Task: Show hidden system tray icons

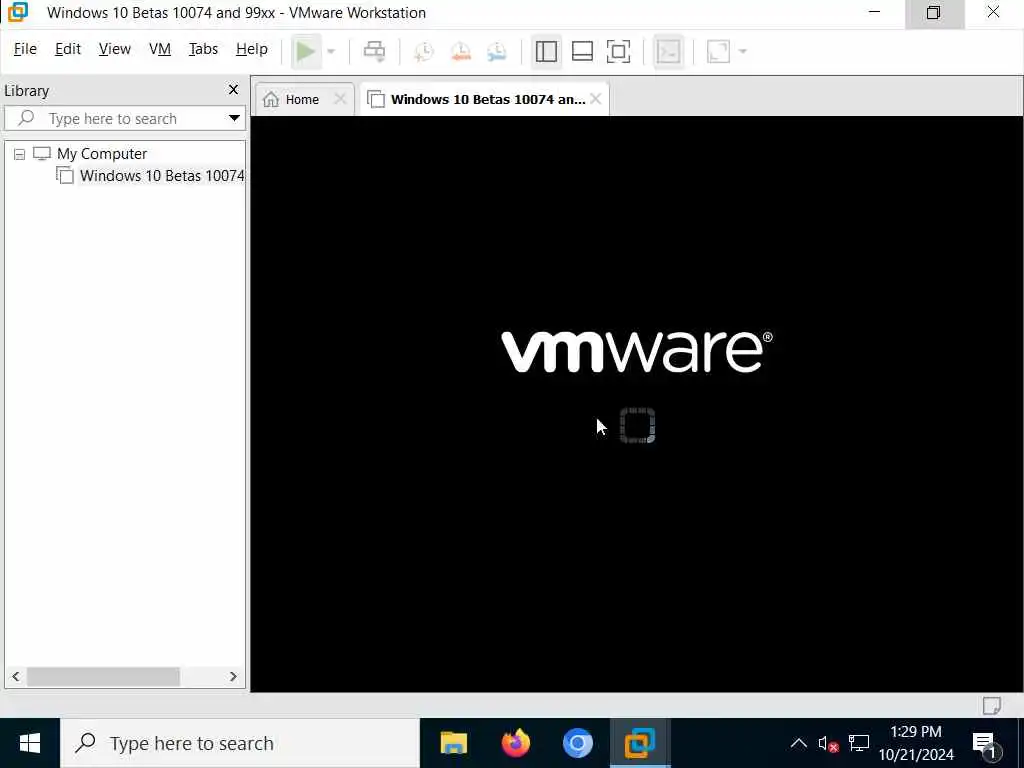Action: [799, 743]
